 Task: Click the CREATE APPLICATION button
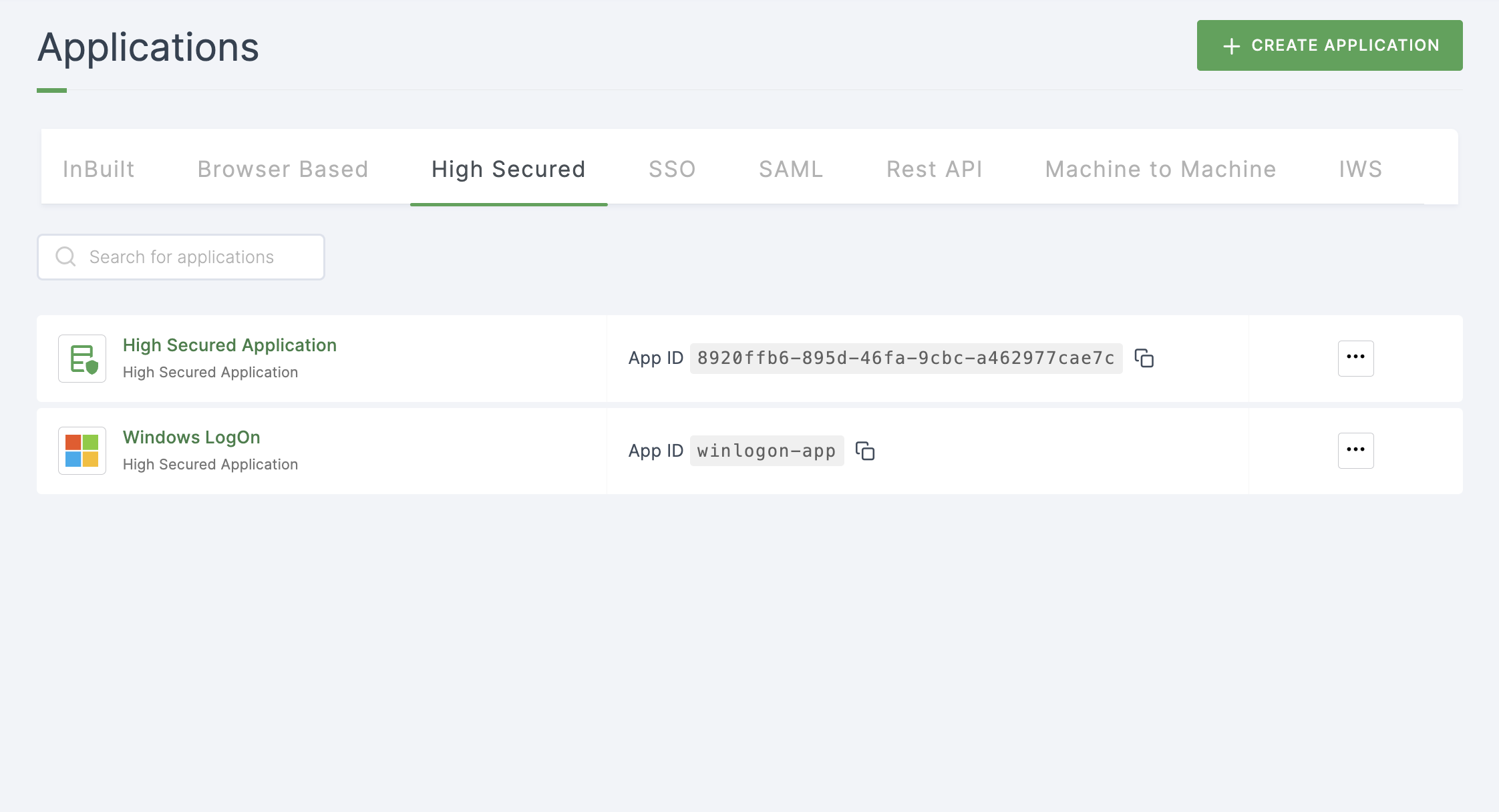1330,45
